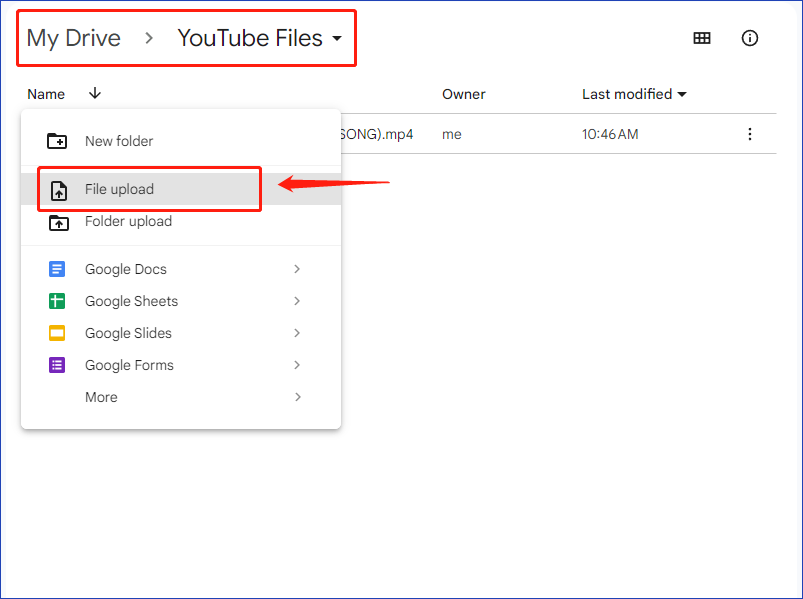This screenshot has width=803, height=599.
Task: Expand the More submenu chevron
Action: click(297, 397)
